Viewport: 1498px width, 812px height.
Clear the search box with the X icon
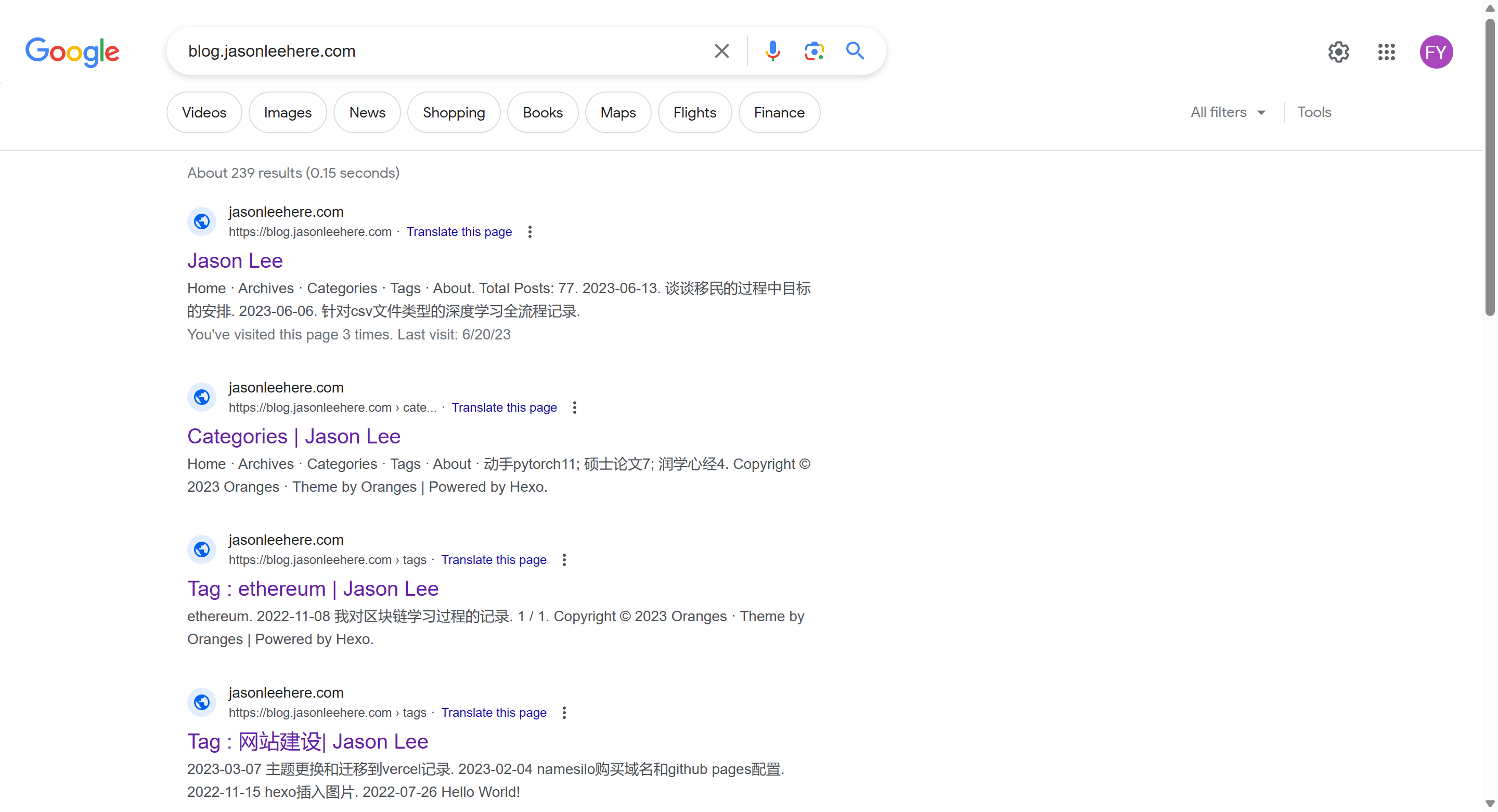point(721,51)
